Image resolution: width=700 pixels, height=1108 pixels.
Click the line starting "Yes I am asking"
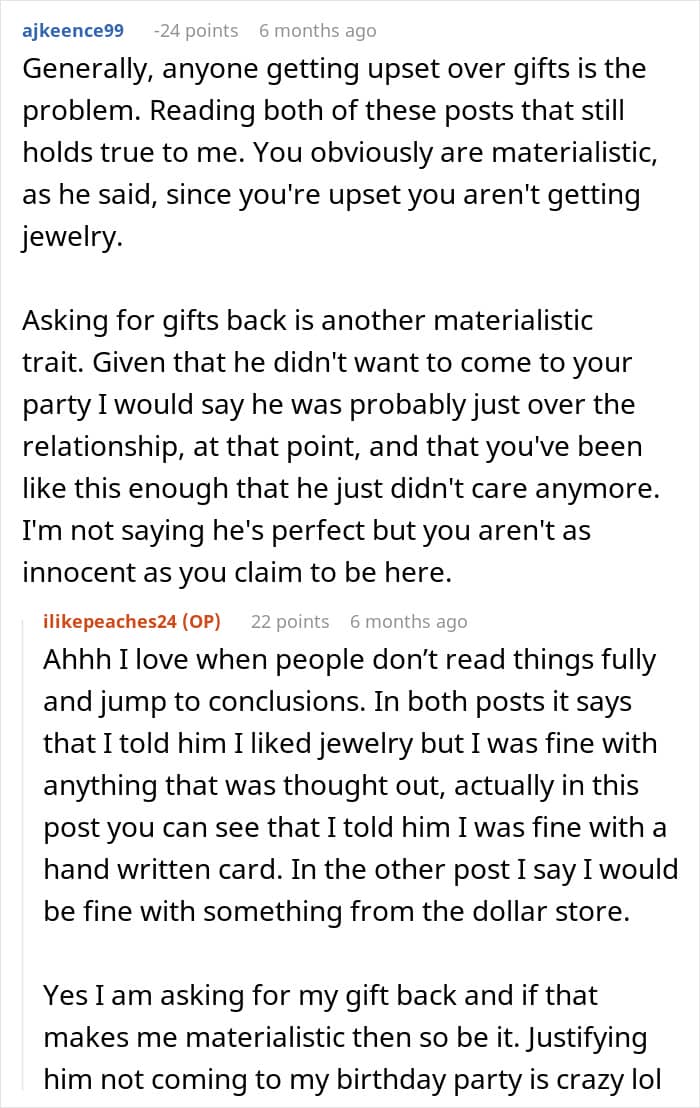point(320,996)
